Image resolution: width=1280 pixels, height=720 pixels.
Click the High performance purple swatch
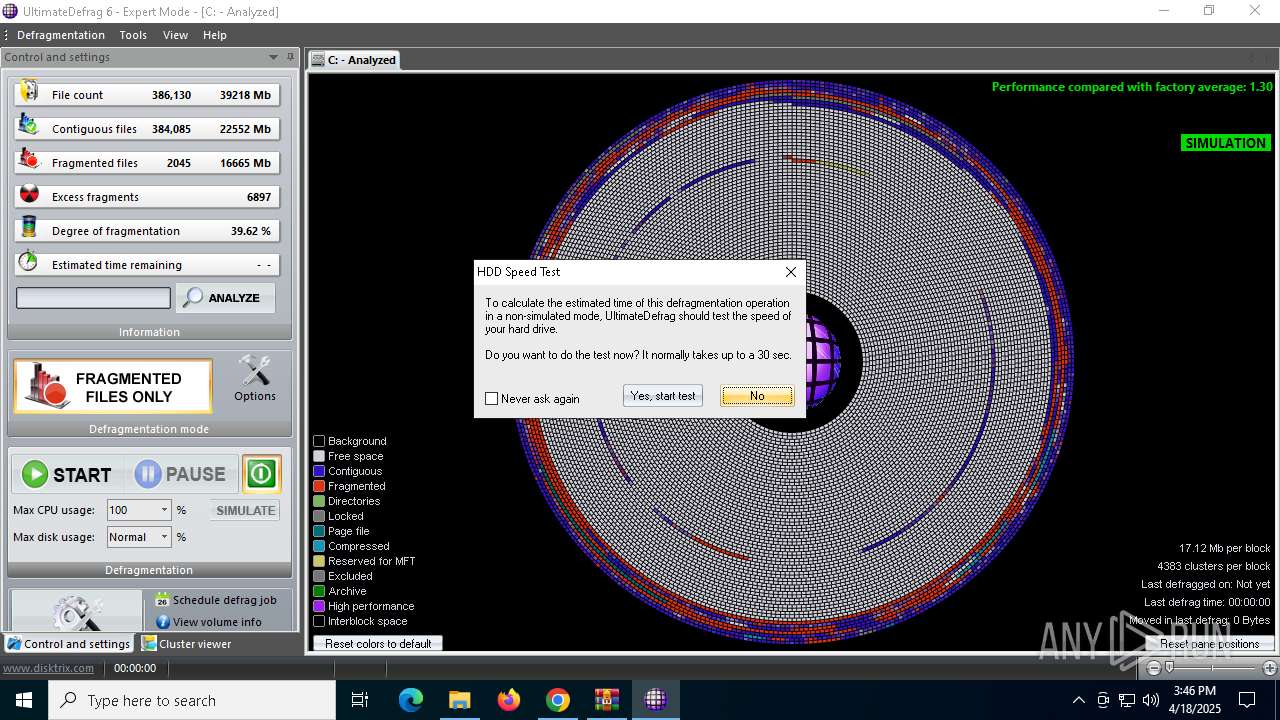(319, 606)
